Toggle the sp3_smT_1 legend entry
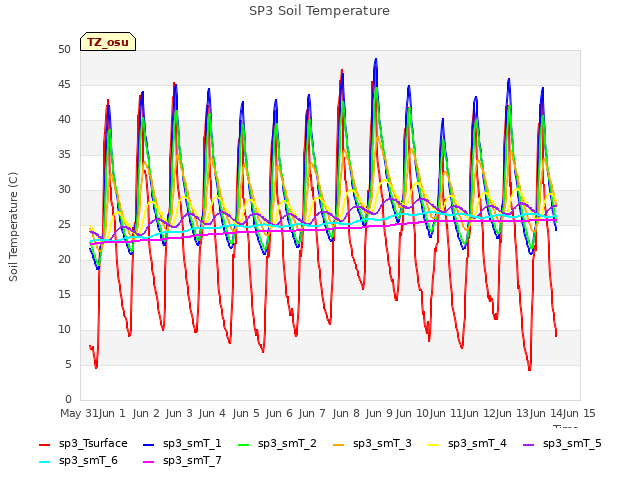 pyautogui.click(x=182, y=444)
